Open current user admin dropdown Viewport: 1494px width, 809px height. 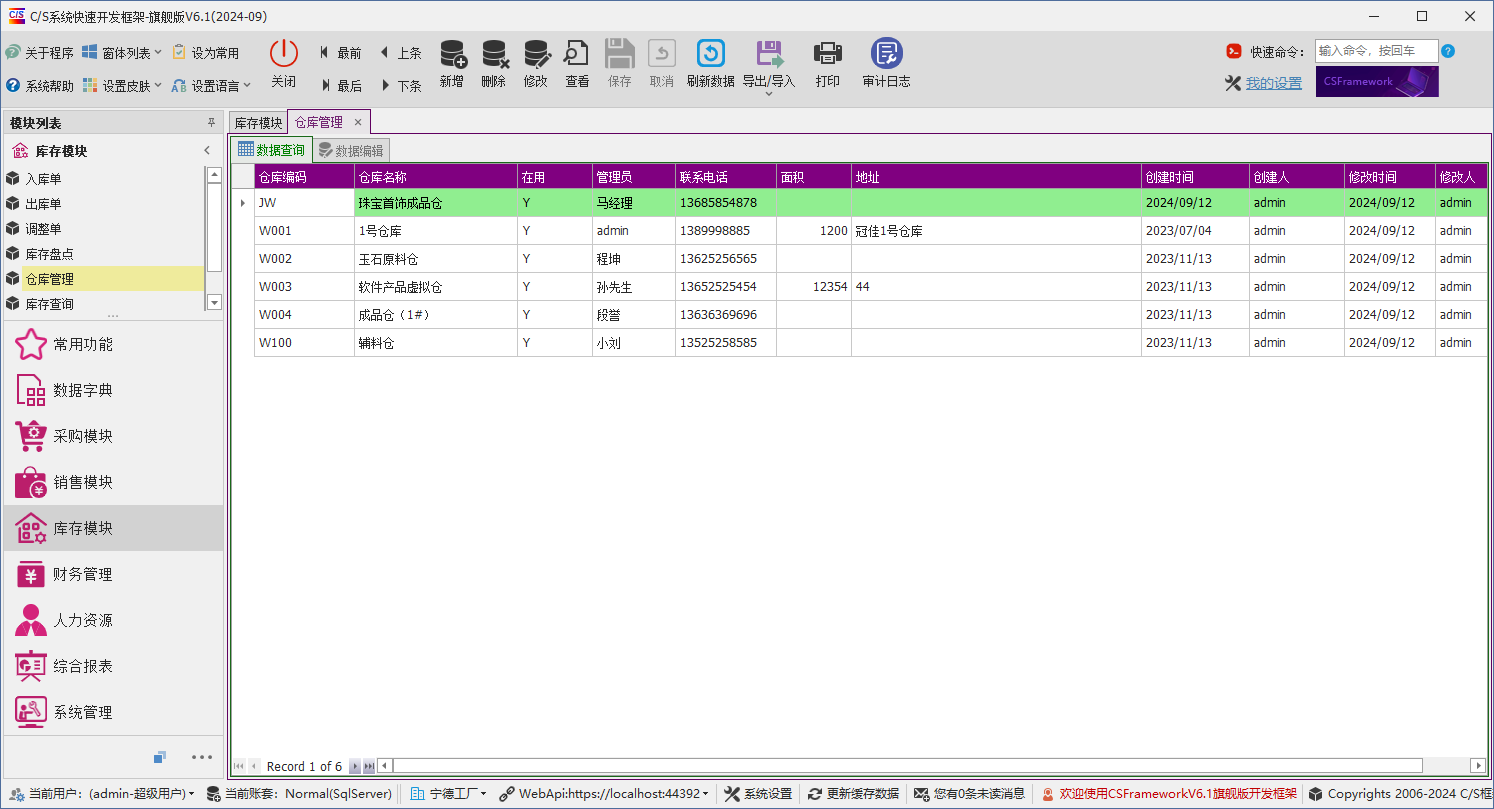[x=100, y=794]
